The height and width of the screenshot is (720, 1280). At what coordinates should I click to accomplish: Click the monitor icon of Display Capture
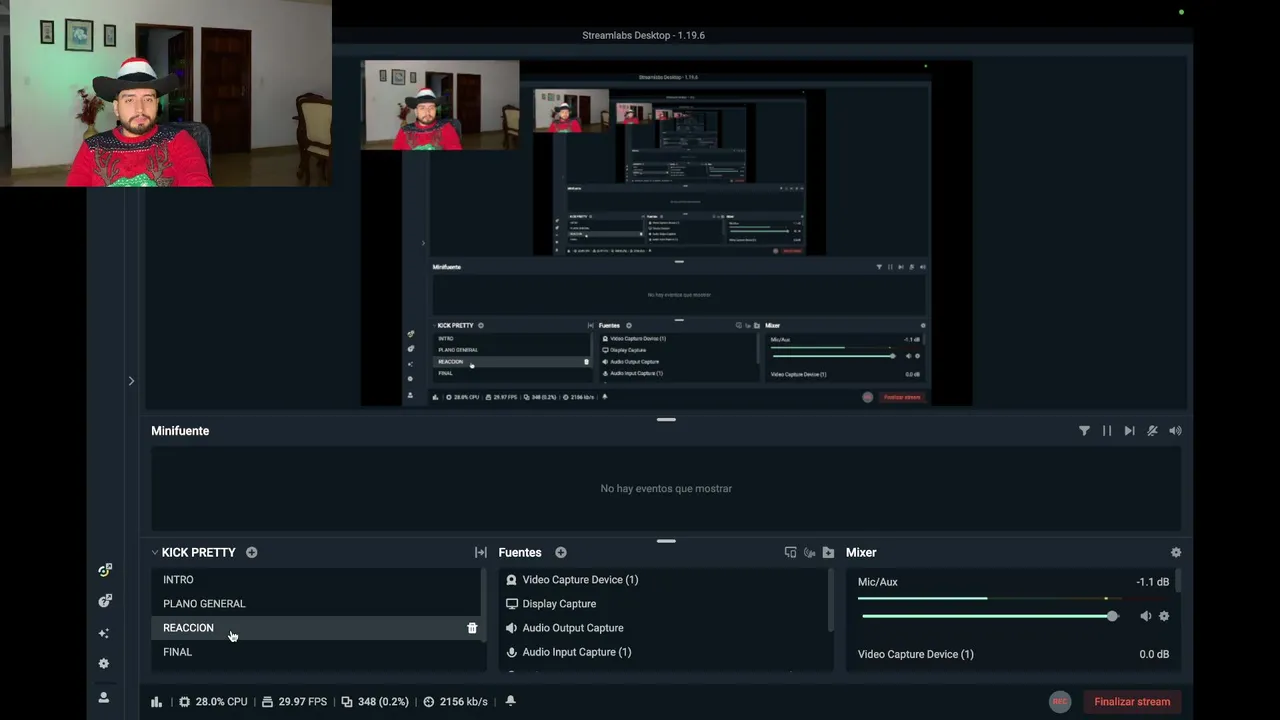point(512,604)
